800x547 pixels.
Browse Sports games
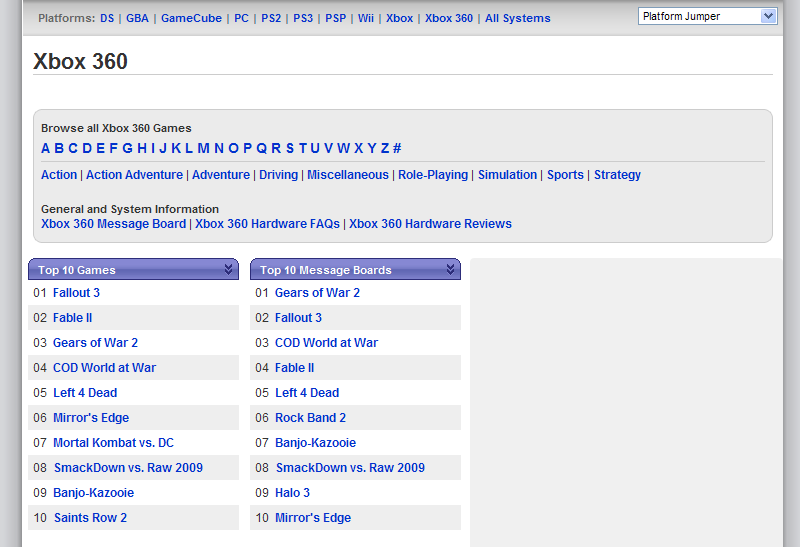565,175
